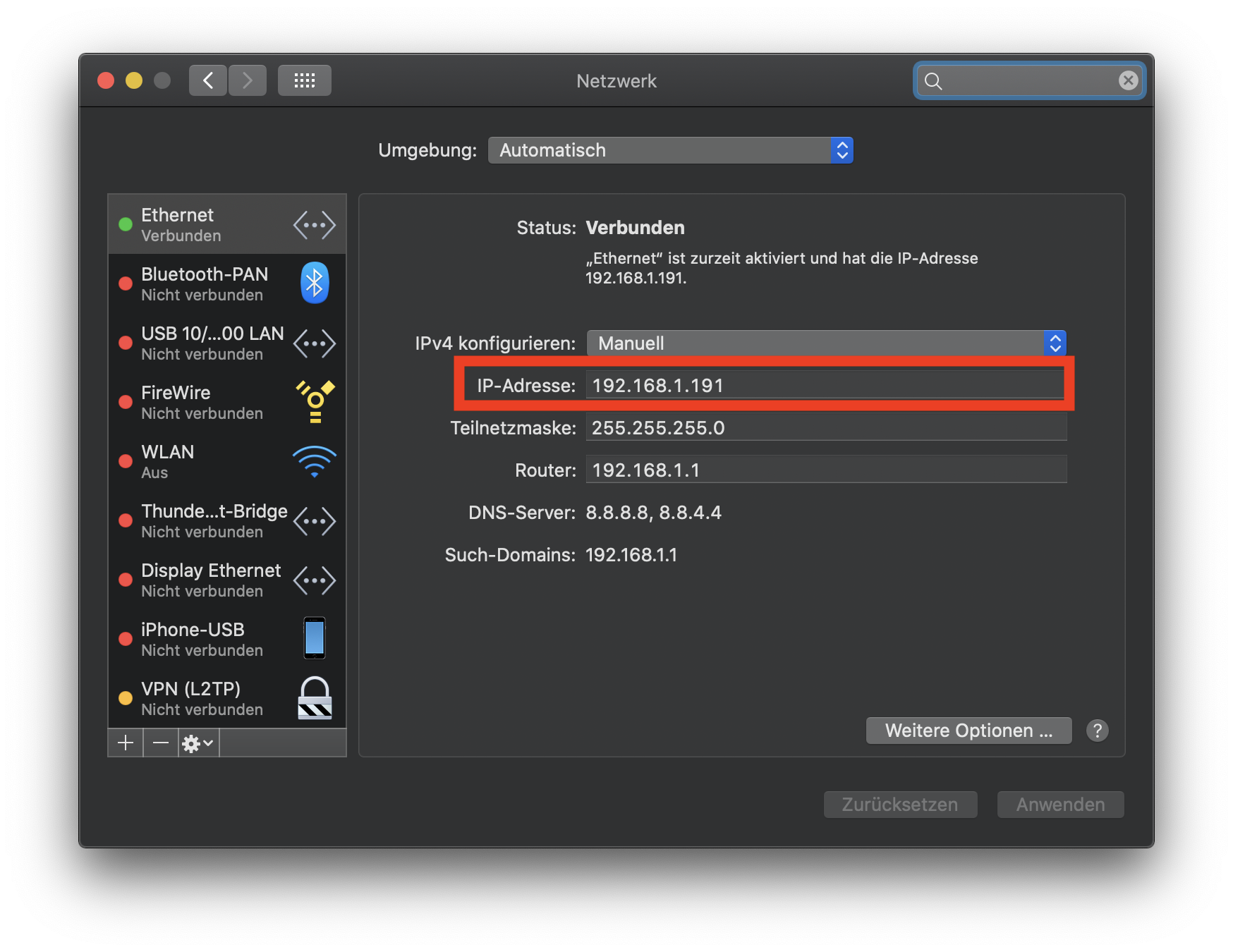Click the Bluetooth-PAN icon in the sidebar

click(315, 283)
